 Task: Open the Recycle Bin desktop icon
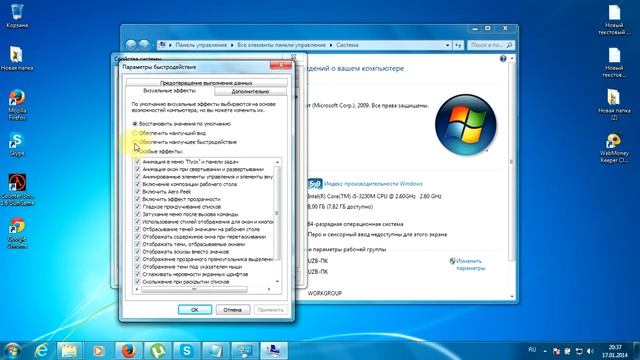(17, 16)
